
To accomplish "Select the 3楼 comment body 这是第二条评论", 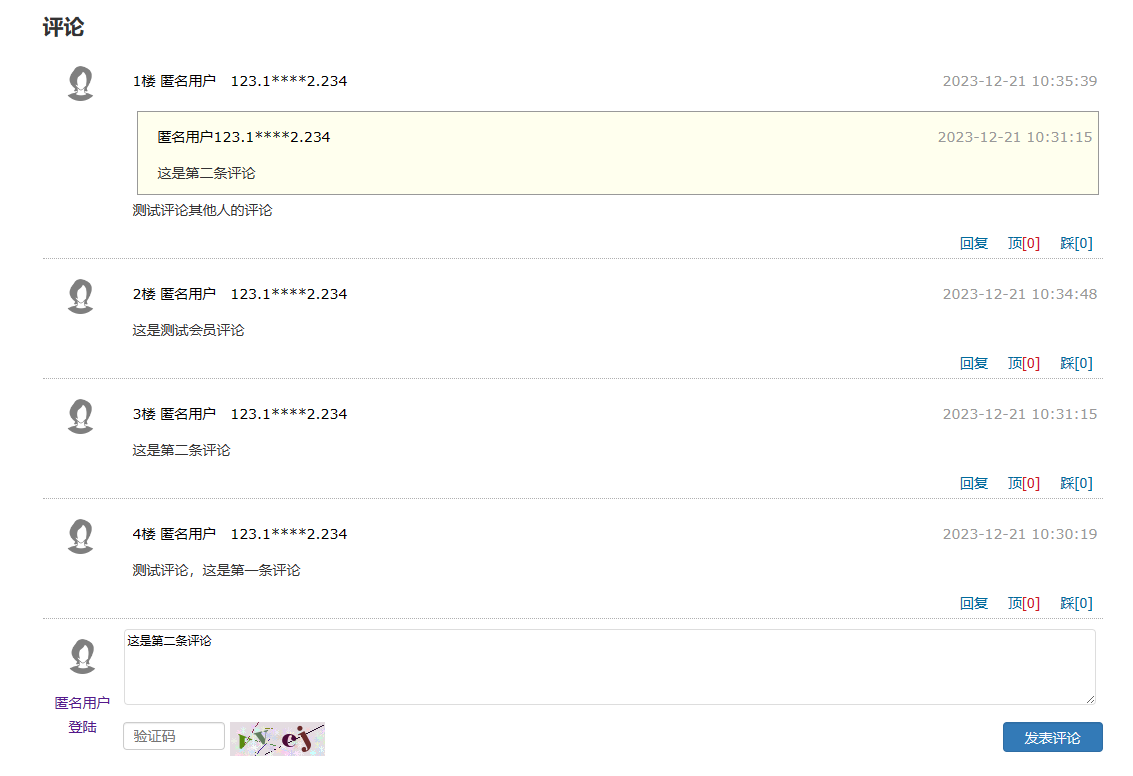I will (x=181, y=450).
